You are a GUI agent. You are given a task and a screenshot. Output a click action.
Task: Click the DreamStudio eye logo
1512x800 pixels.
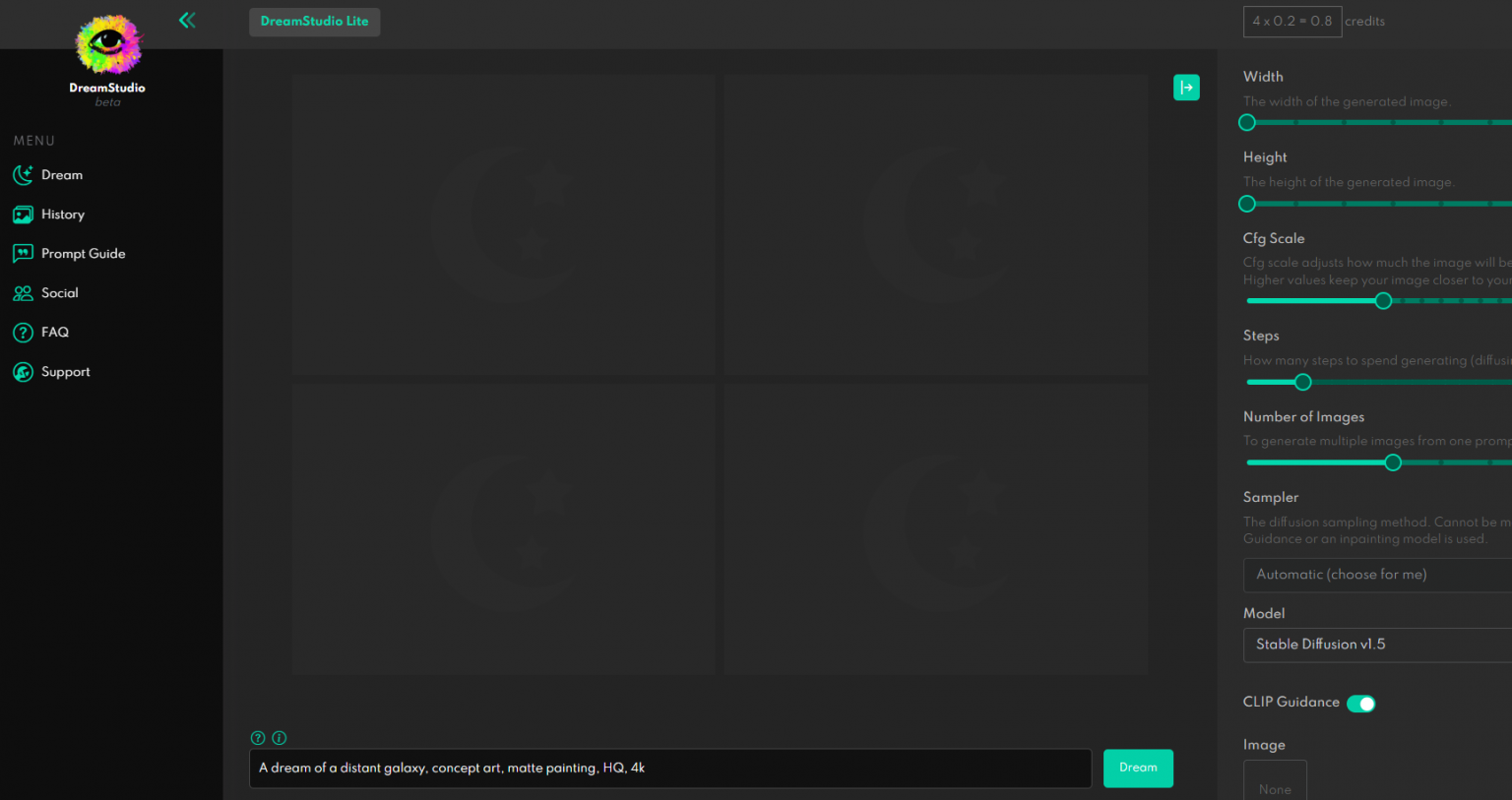click(108, 44)
